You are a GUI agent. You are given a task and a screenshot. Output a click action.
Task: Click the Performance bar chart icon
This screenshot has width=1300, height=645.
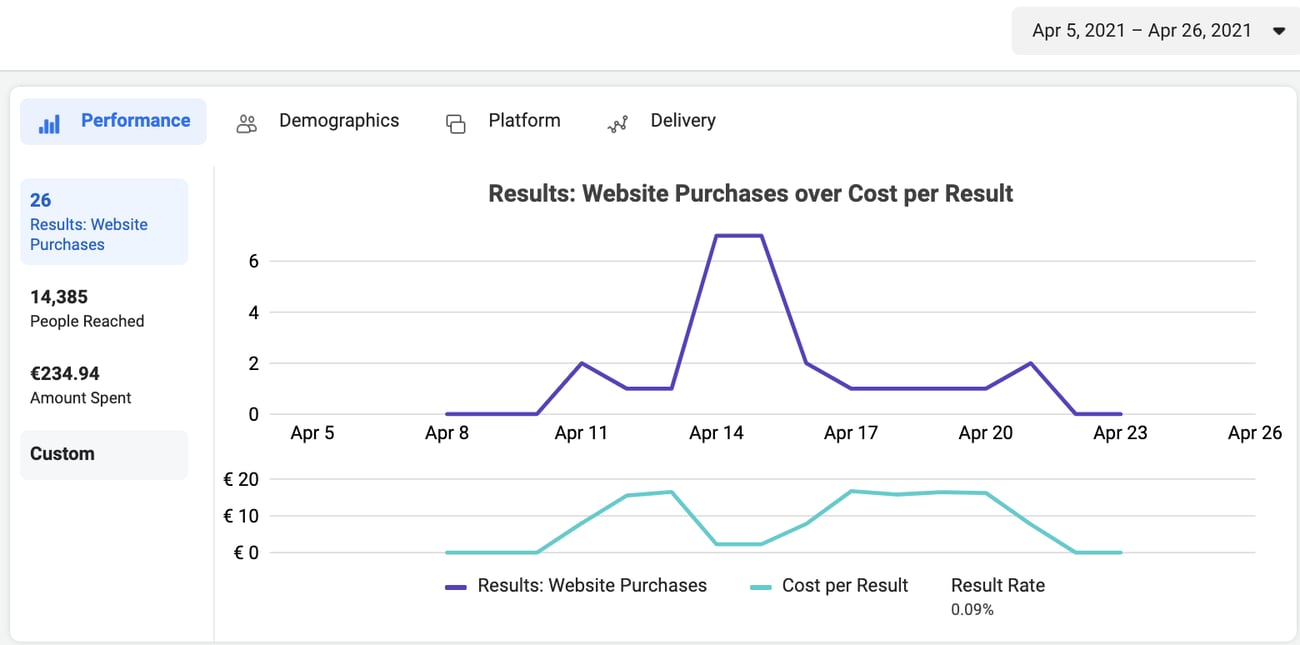pos(49,123)
